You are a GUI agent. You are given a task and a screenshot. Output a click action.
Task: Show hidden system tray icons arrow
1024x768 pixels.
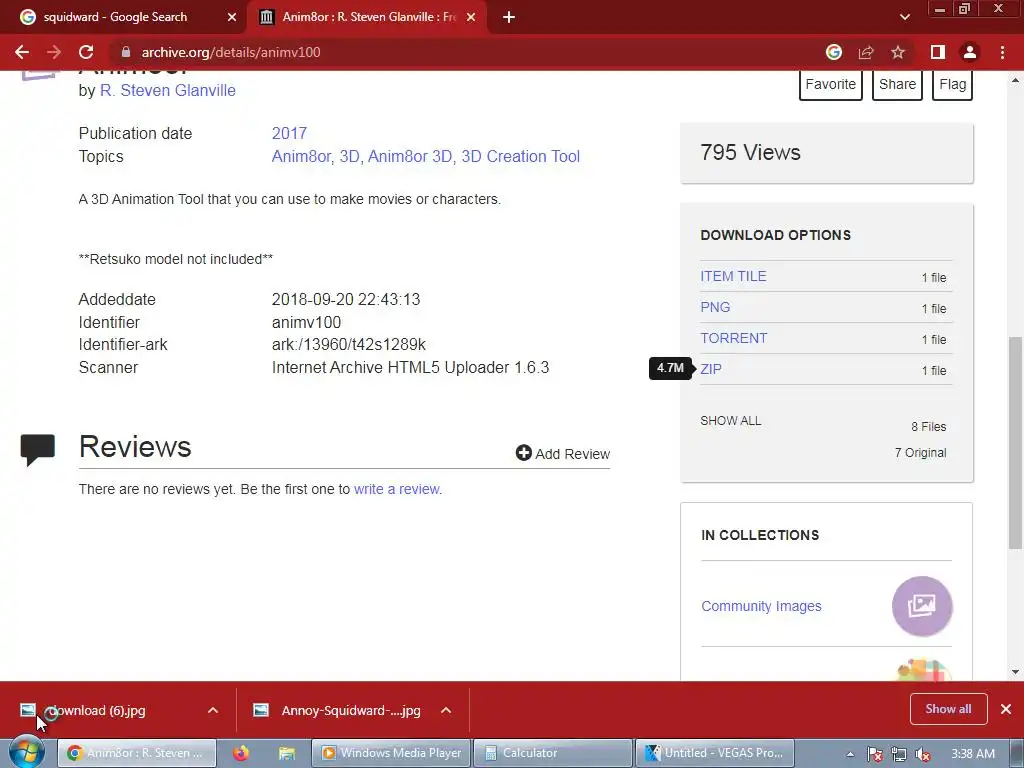pyautogui.click(x=850, y=754)
